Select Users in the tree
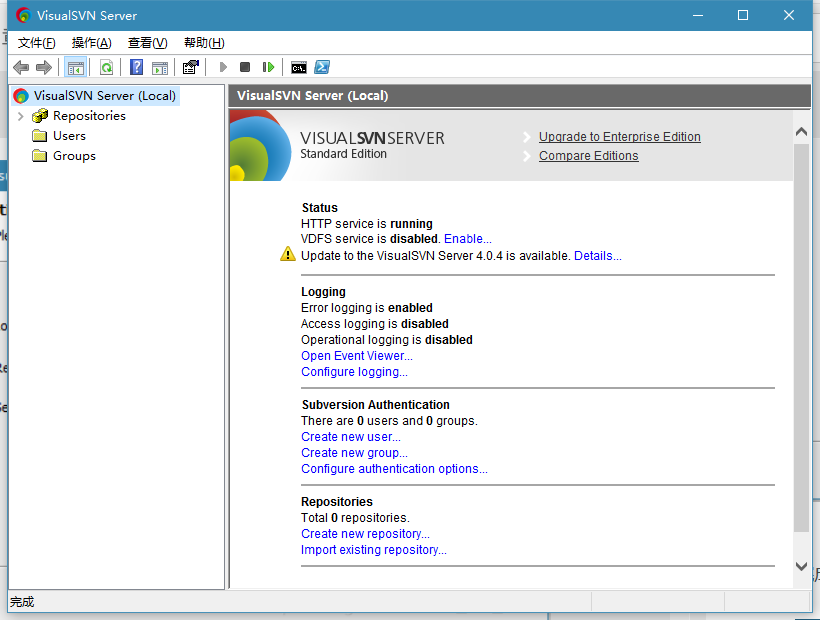The width and height of the screenshot is (820, 620). (69, 136)
